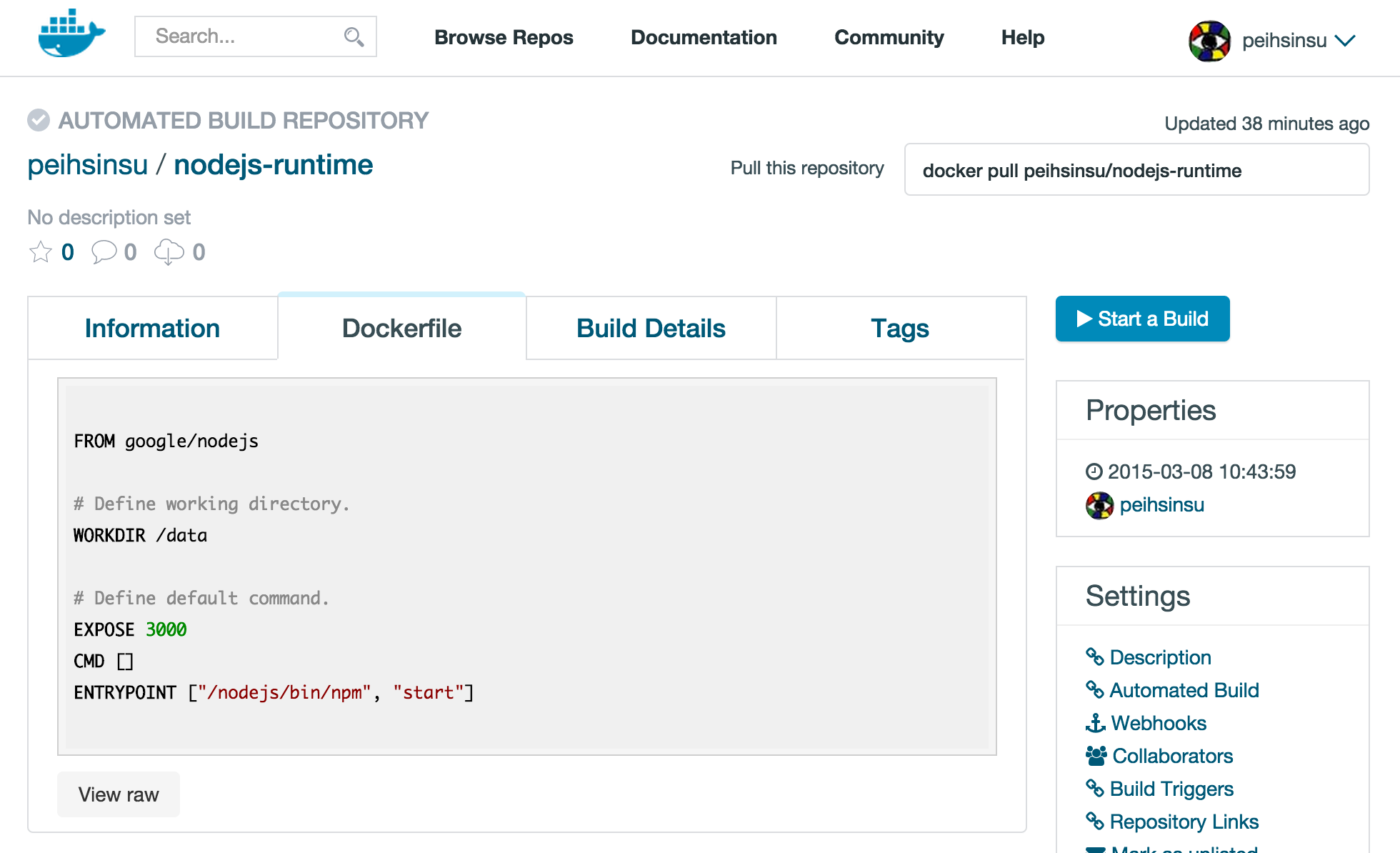1400x853 pixels.
Task: Click the search magnifier icon
Action: tap(354, 36)
